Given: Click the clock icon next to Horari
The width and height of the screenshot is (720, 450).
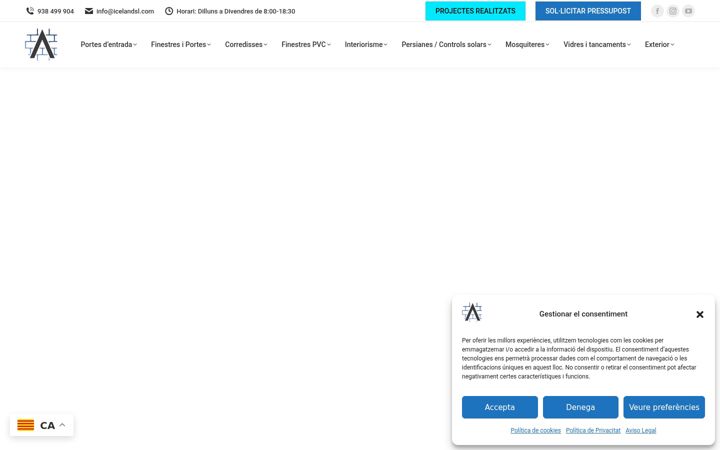Looking at the screenshot, I should pos(169,11).
